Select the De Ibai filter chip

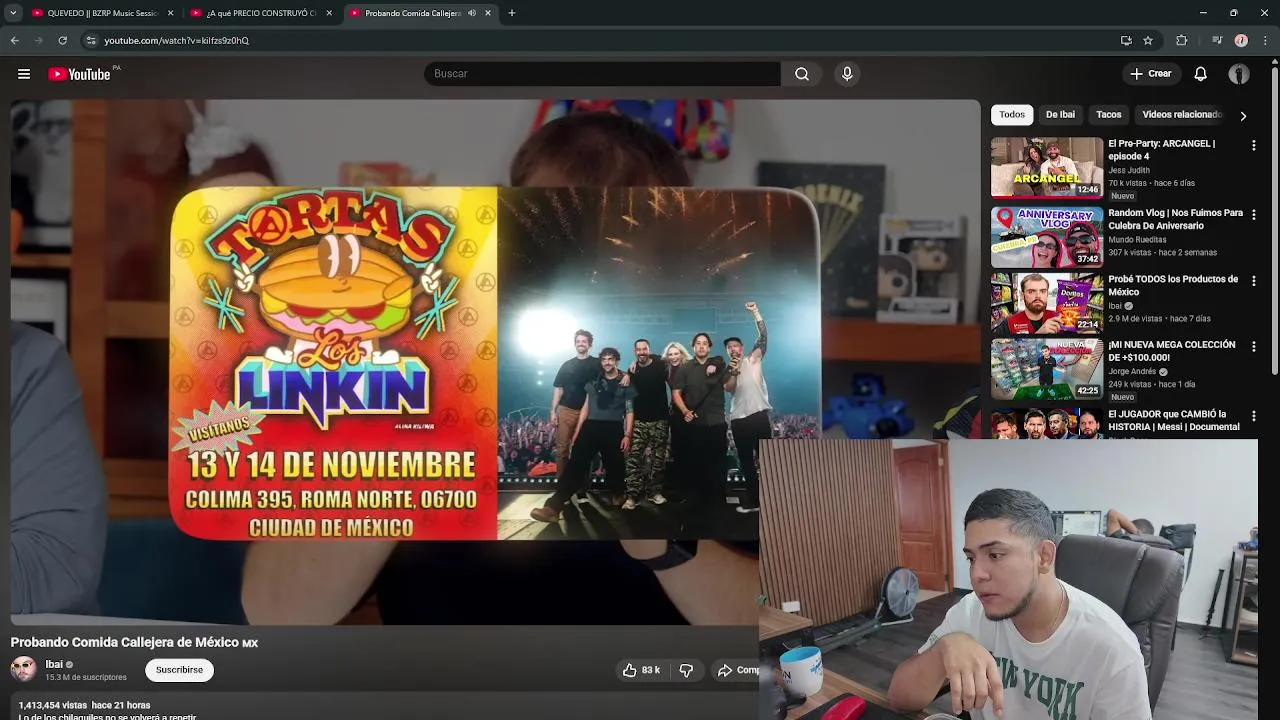click(x=1060, y=115)
